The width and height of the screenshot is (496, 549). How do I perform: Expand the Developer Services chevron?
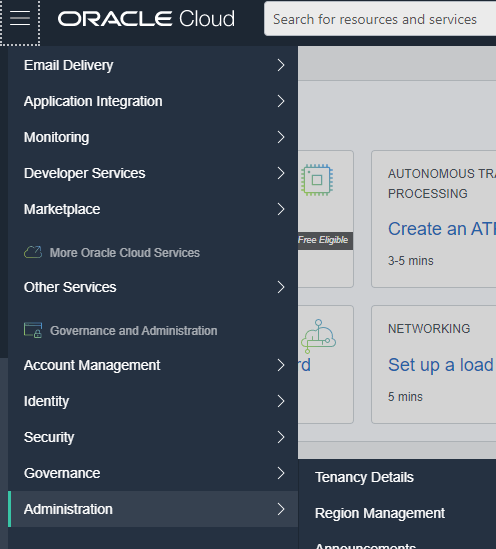click(281, 173)
